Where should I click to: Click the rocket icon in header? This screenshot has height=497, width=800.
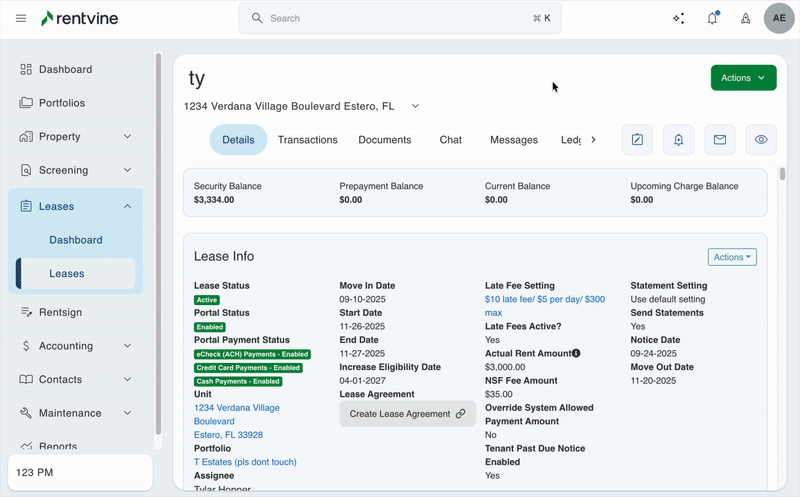coord(745,18)
